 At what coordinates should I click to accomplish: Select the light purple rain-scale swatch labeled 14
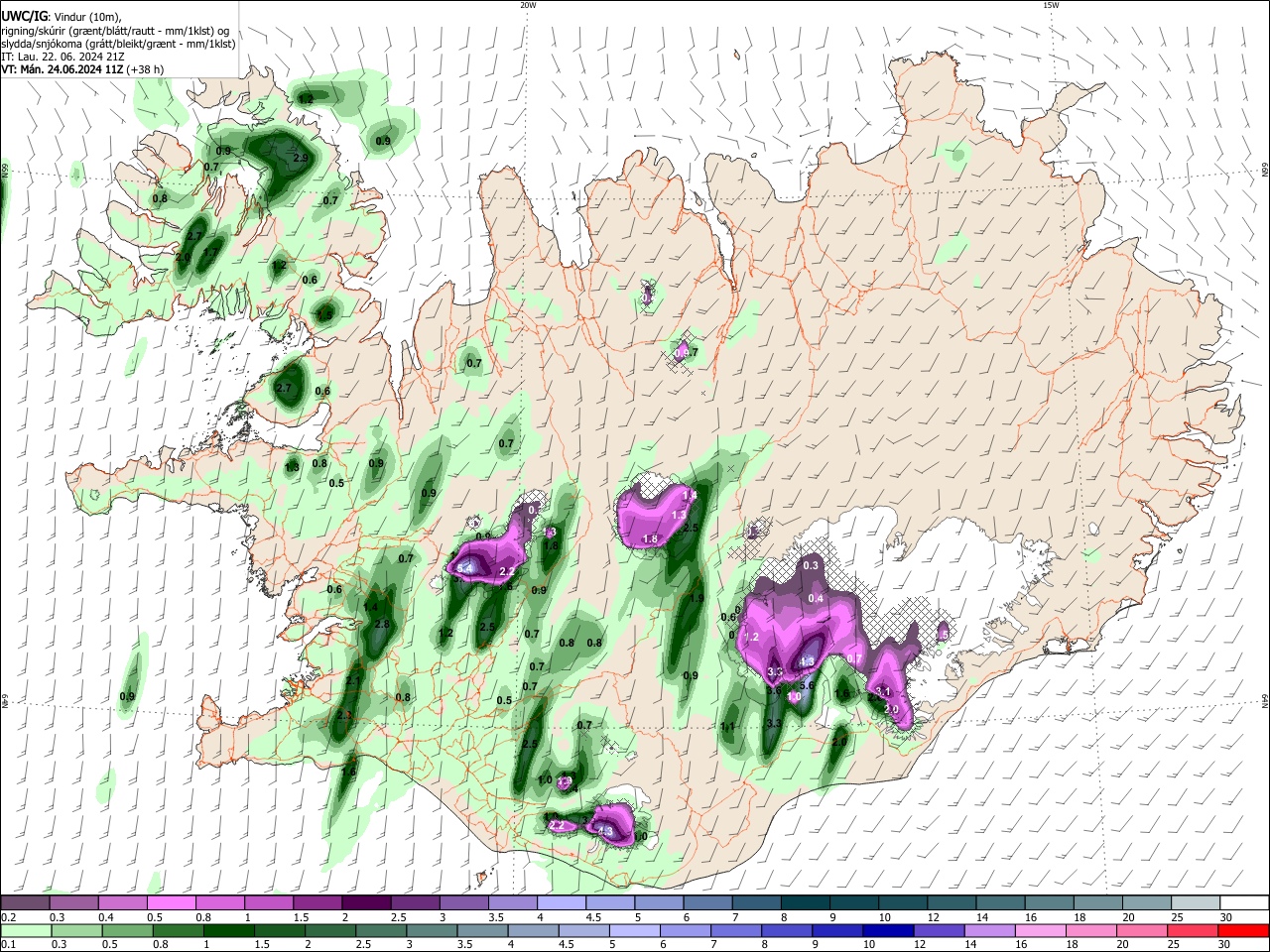coord(988,930)
